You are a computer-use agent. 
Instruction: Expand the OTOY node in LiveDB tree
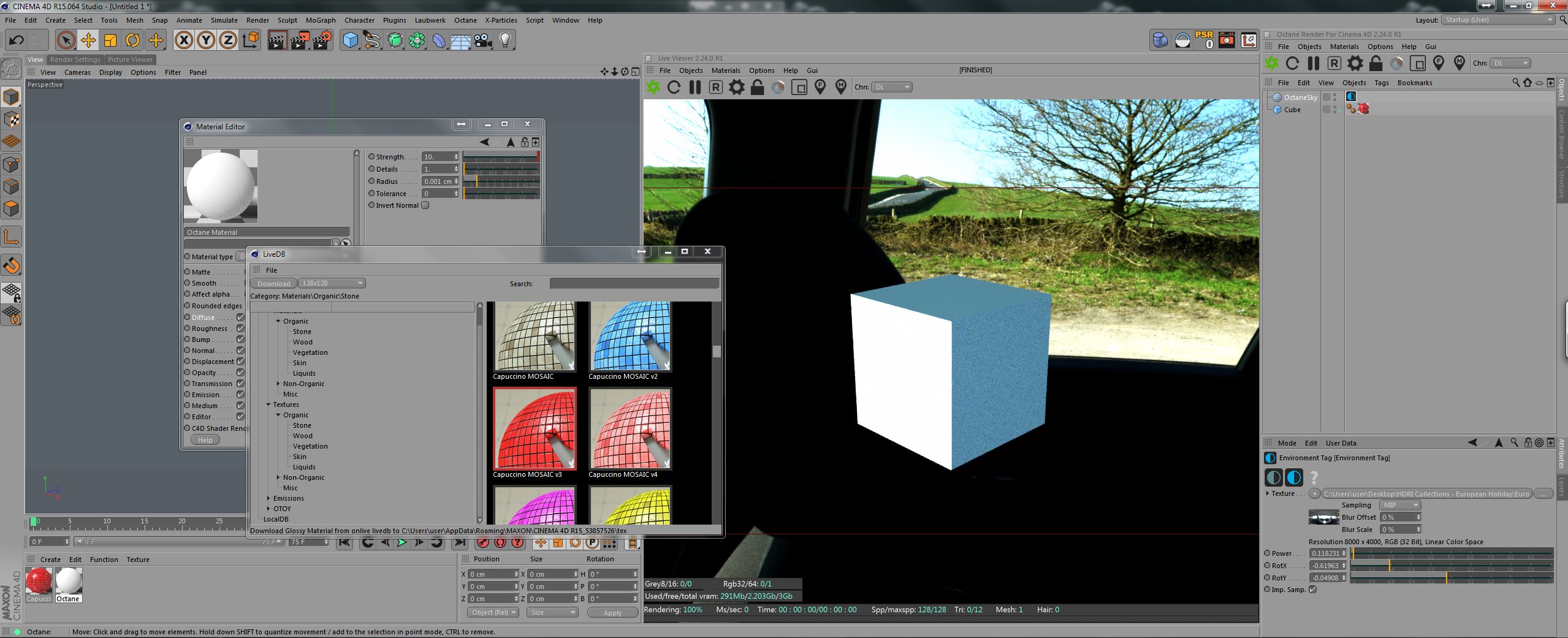click(268, 509)
